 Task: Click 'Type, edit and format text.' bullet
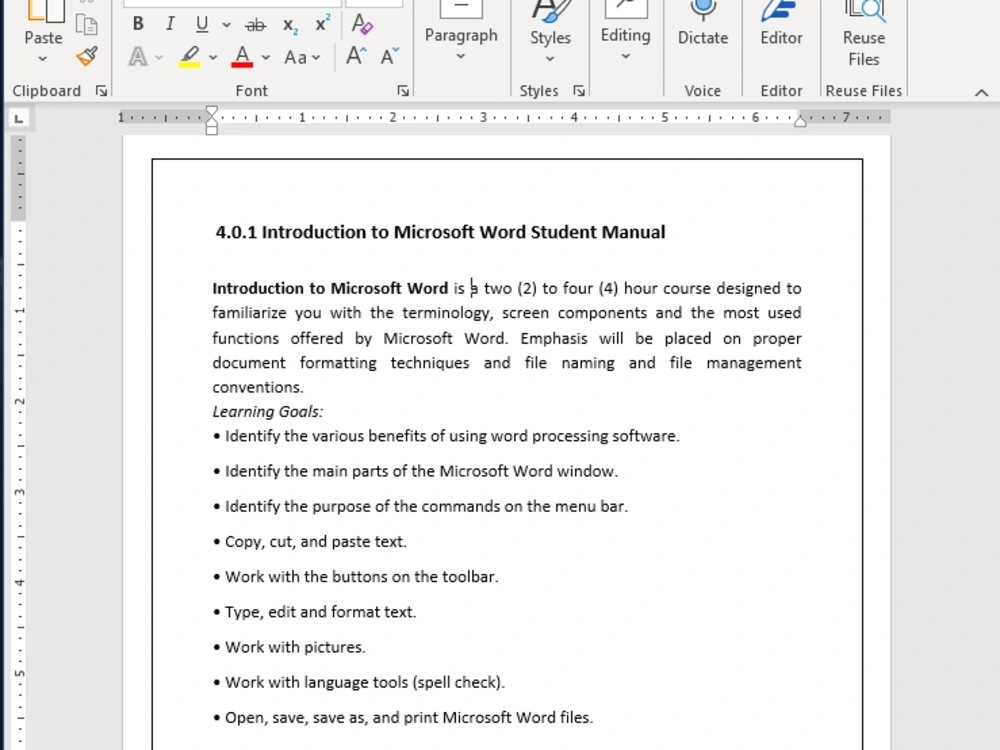click(x=314, y=612)
